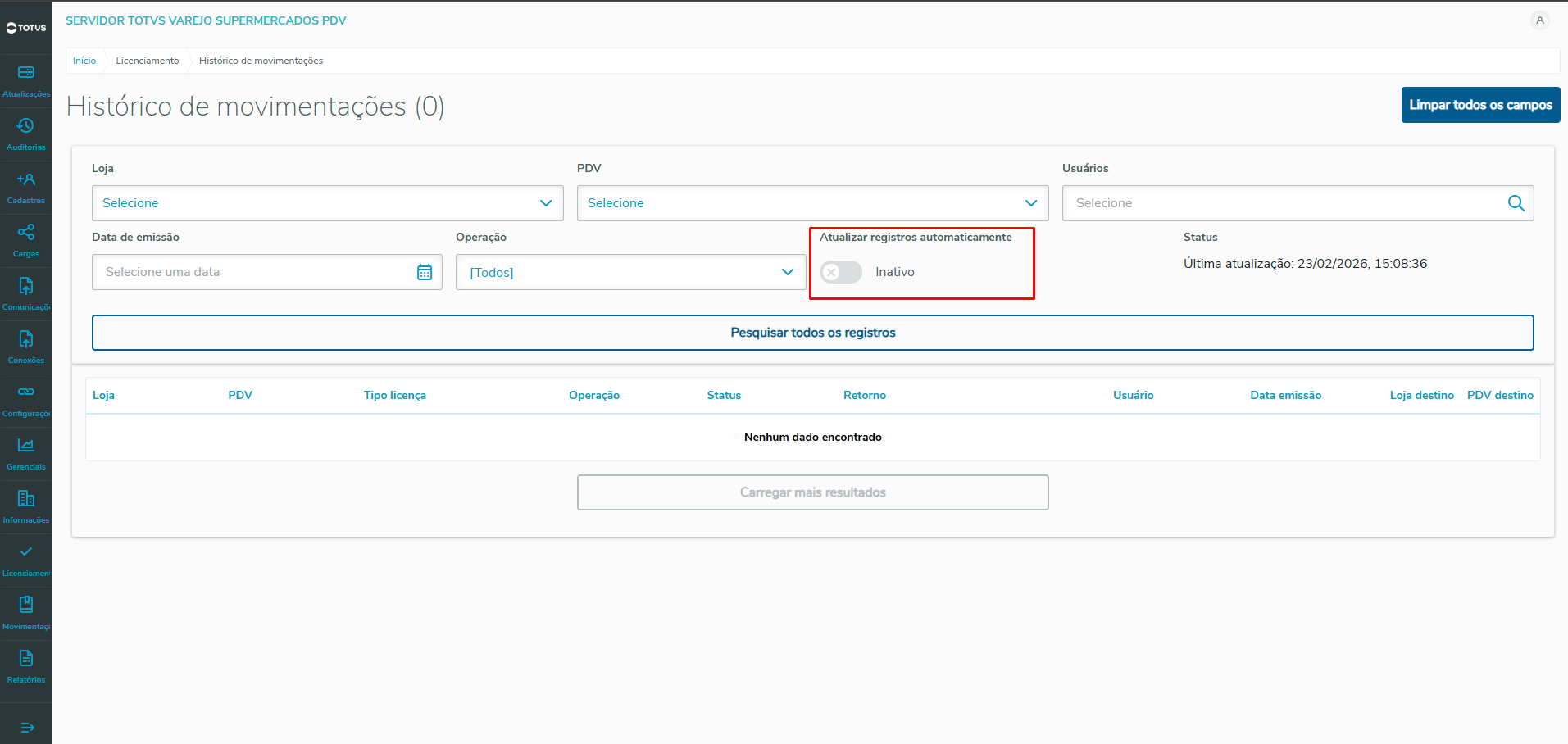Click Pesquisar todos os registros button
This screenshot has height=744, width=1568.
click(x=813, y=333)
